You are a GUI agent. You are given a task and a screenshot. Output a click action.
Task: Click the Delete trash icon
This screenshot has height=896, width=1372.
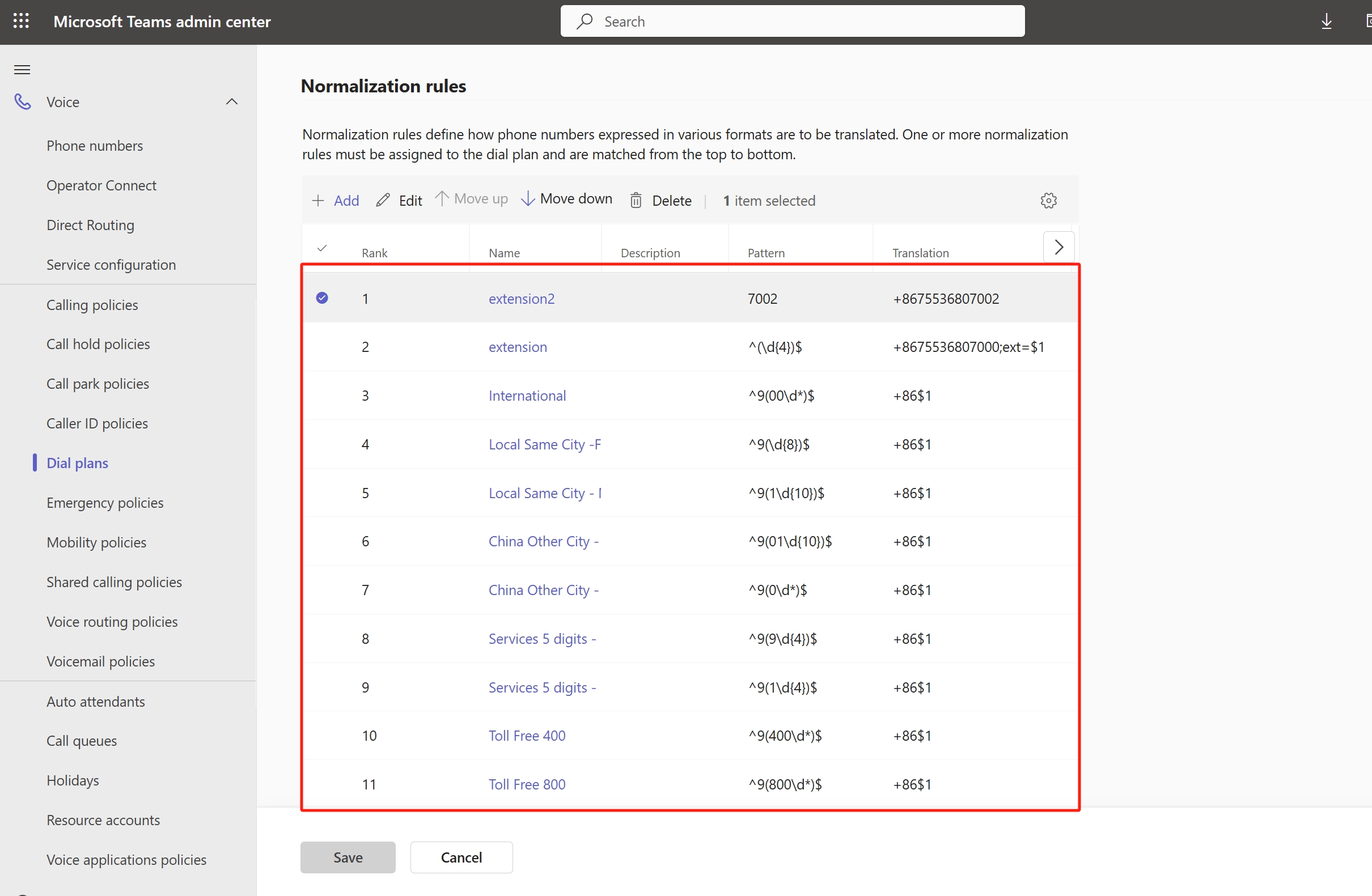[636, 201]
